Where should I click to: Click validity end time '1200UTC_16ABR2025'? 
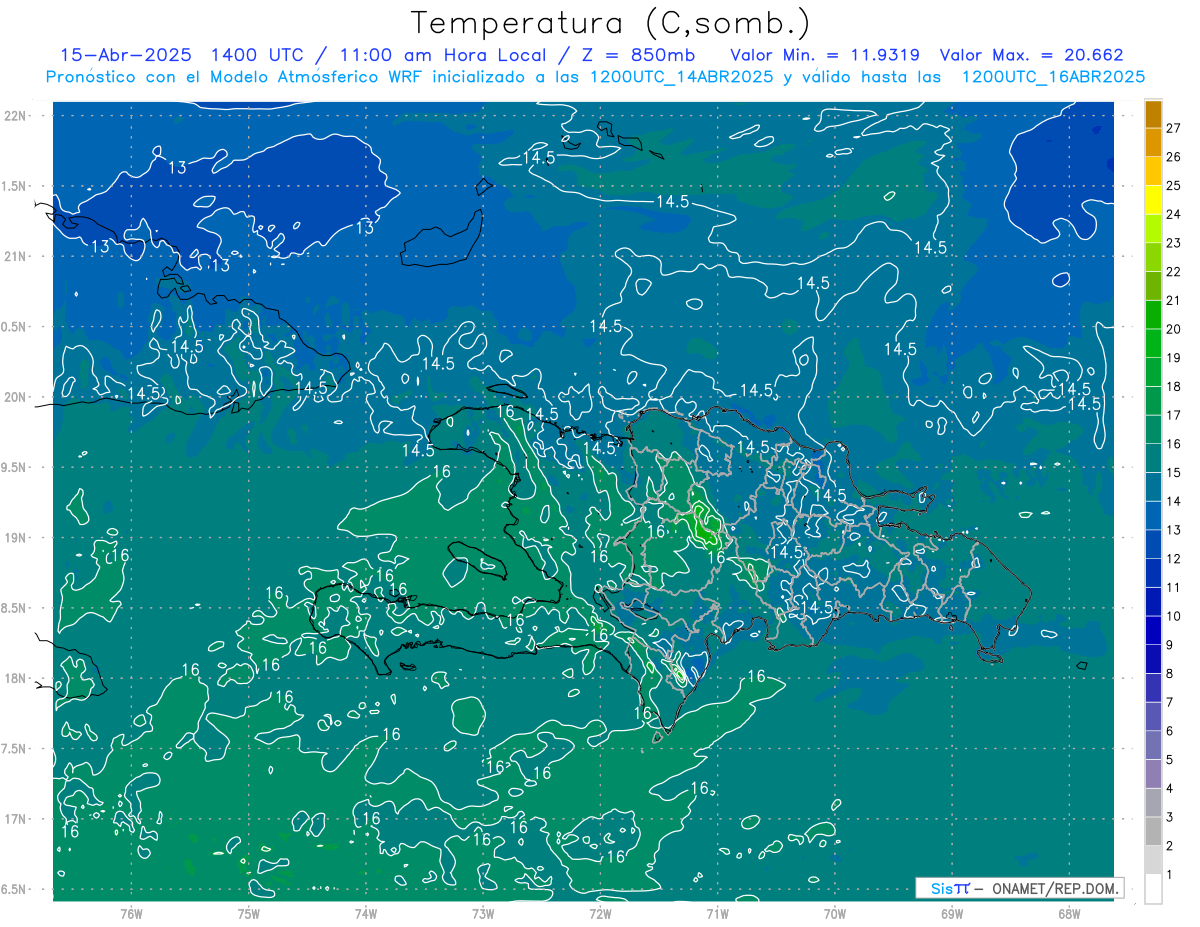(1053, 77)
